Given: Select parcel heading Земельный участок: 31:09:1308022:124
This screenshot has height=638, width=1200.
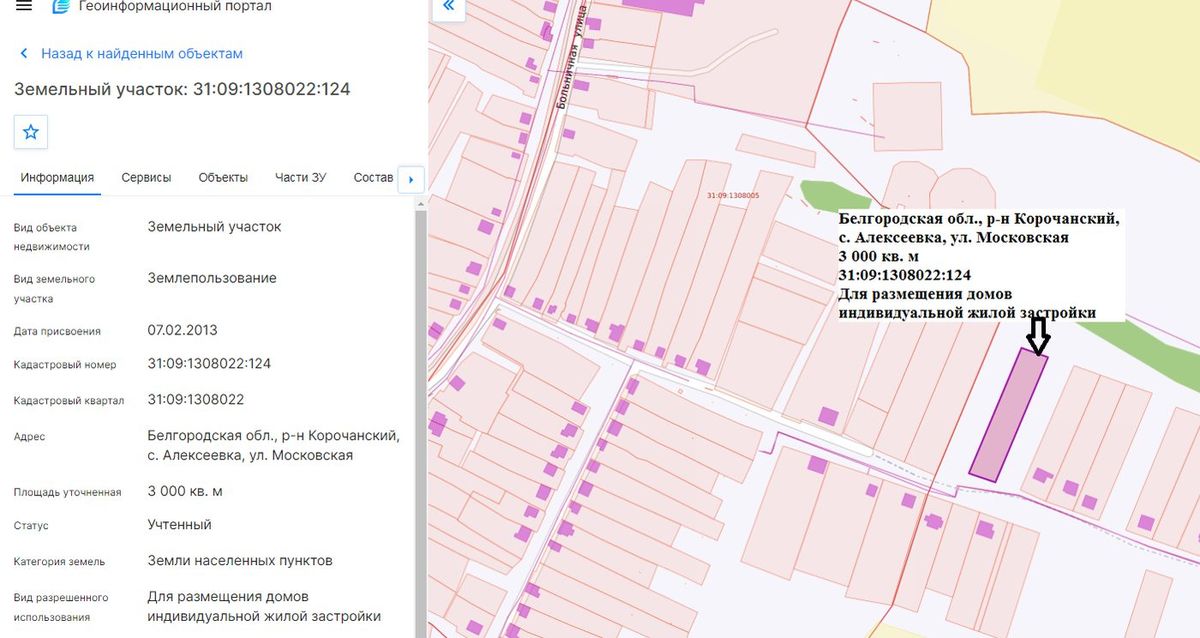Looking at the screenshot, I should coord(182,89).
